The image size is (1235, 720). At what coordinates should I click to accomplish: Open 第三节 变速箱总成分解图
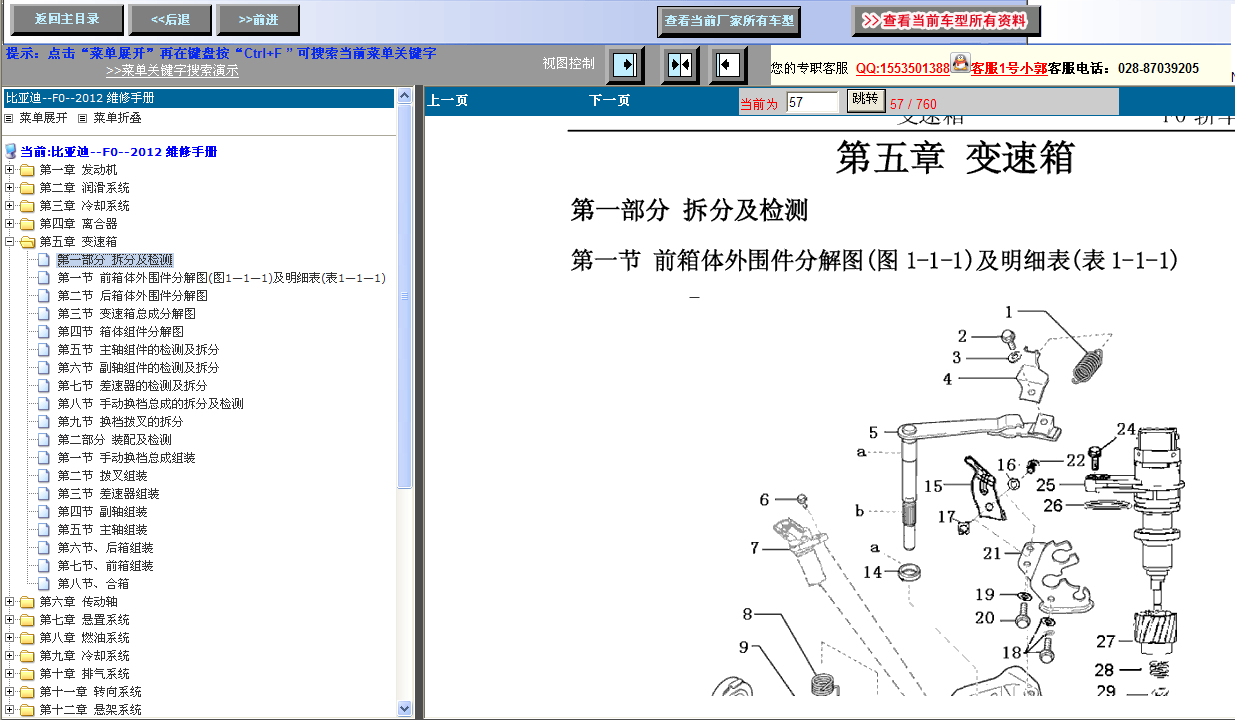(126, 314)
